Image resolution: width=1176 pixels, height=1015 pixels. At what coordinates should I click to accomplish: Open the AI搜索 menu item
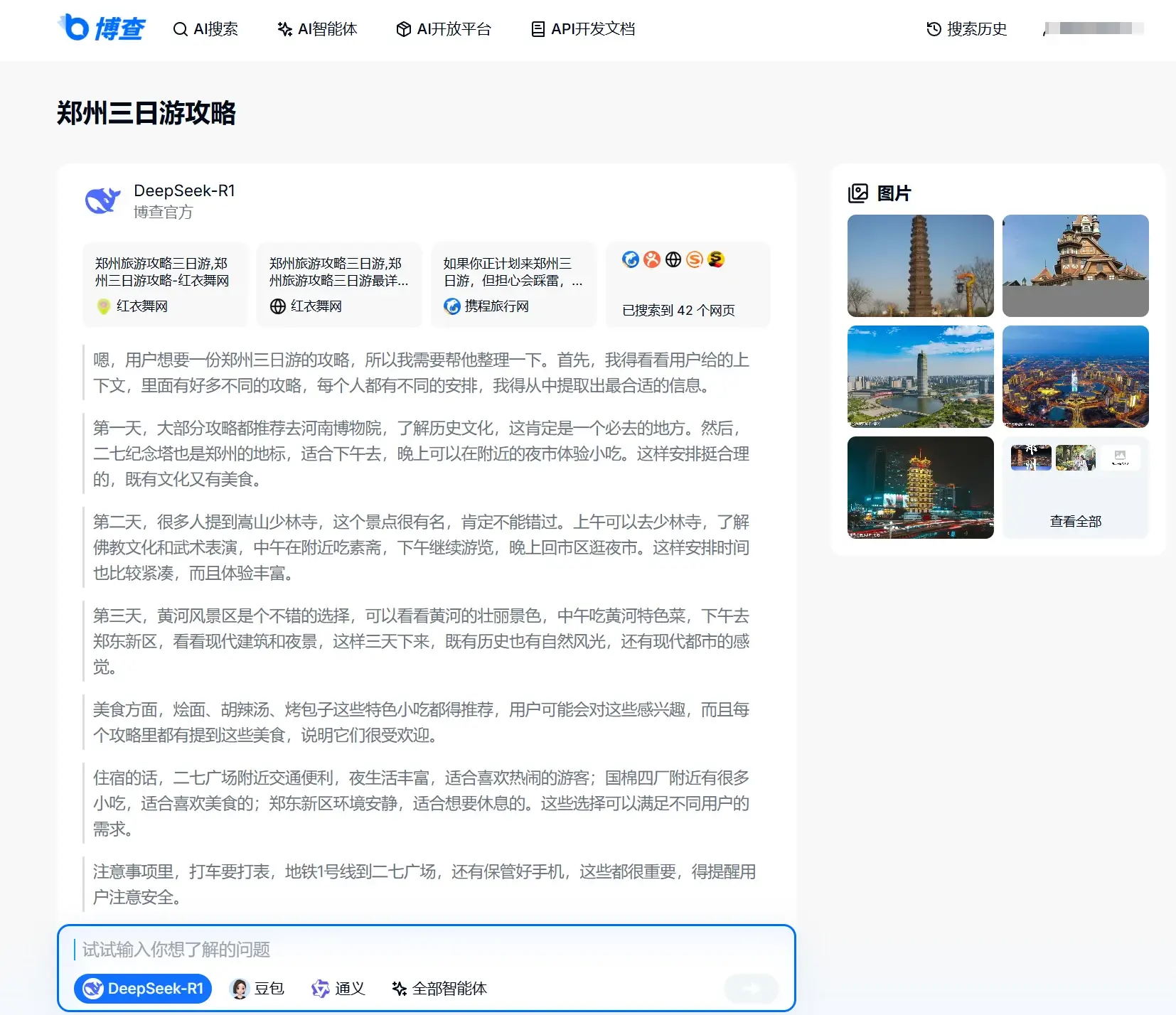(x=205, y=29)
